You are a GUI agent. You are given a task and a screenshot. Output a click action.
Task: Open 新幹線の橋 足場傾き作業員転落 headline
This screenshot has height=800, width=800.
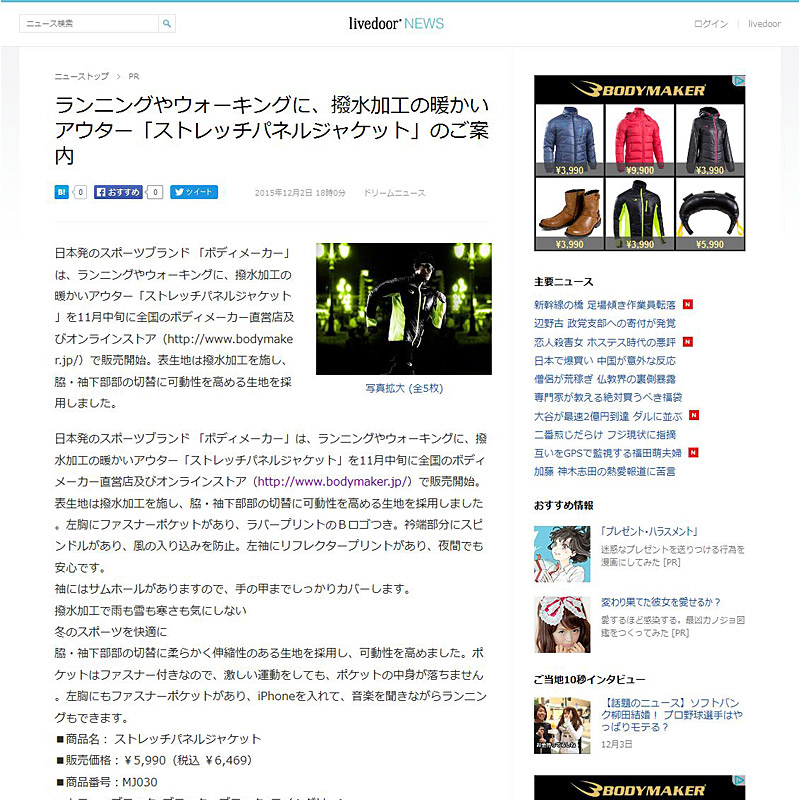click(x=605, y=305)
